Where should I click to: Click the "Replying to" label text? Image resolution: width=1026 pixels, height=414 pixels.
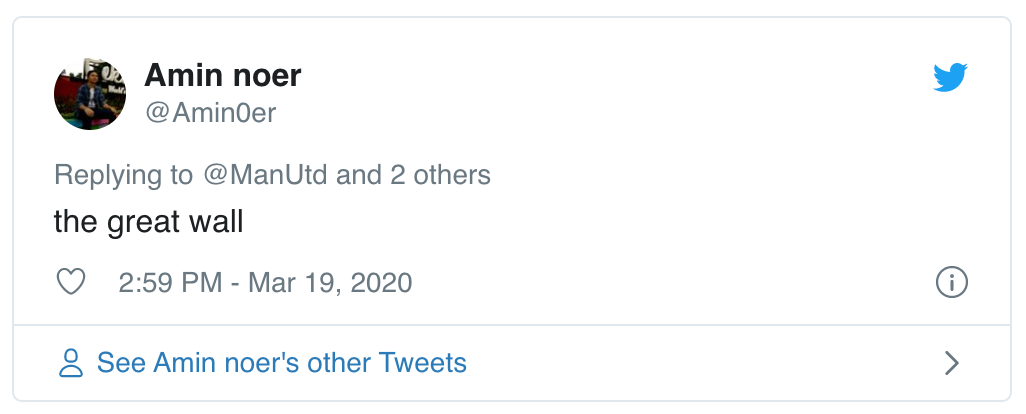(123, 176)
